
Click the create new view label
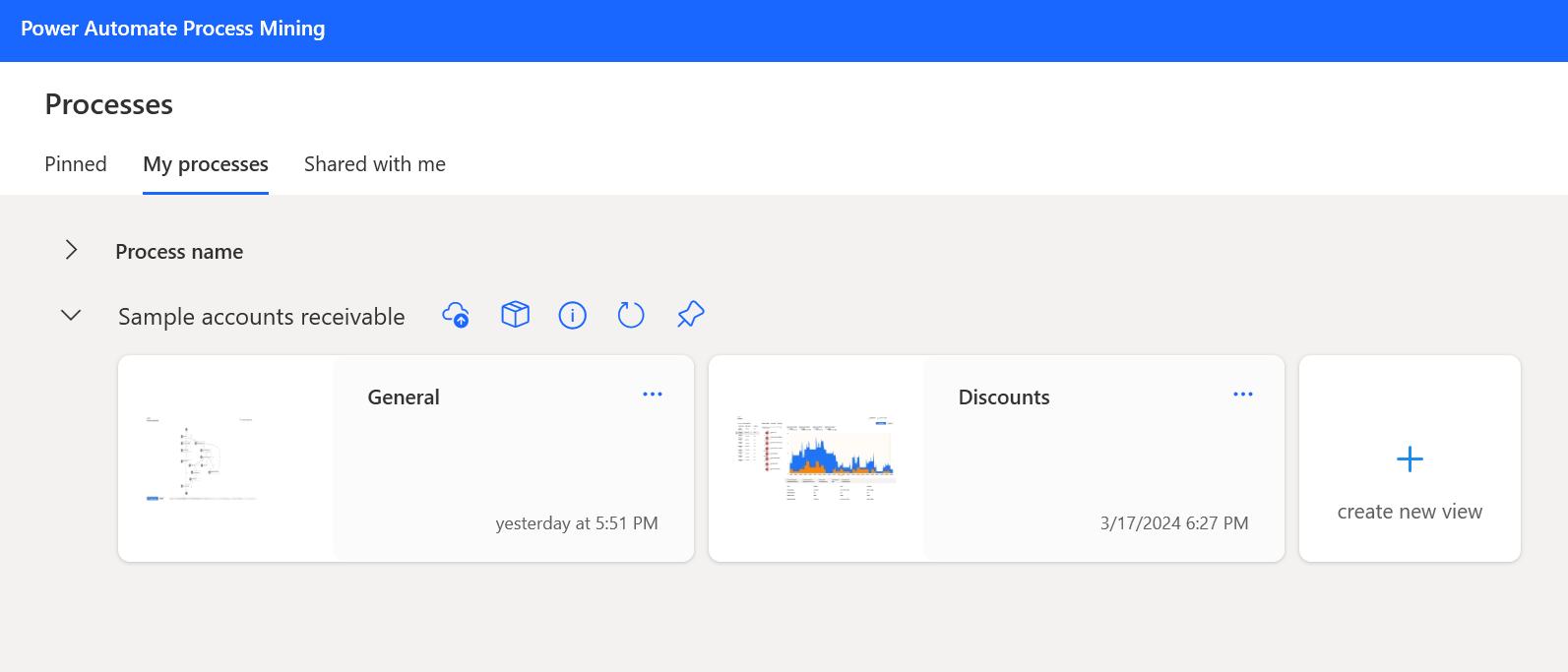(x=1410, y=512)
